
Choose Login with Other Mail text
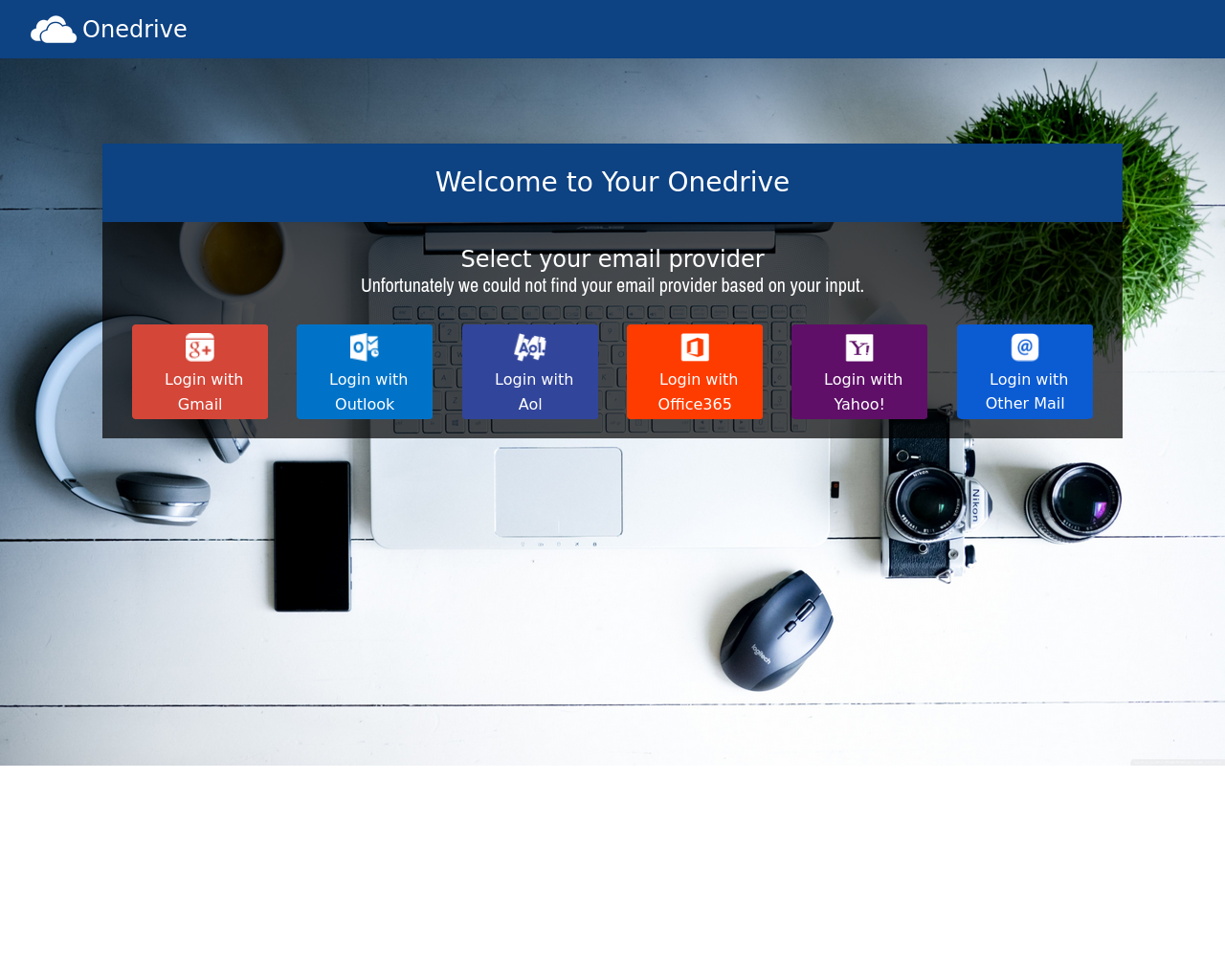click(x=1027, y=391)
